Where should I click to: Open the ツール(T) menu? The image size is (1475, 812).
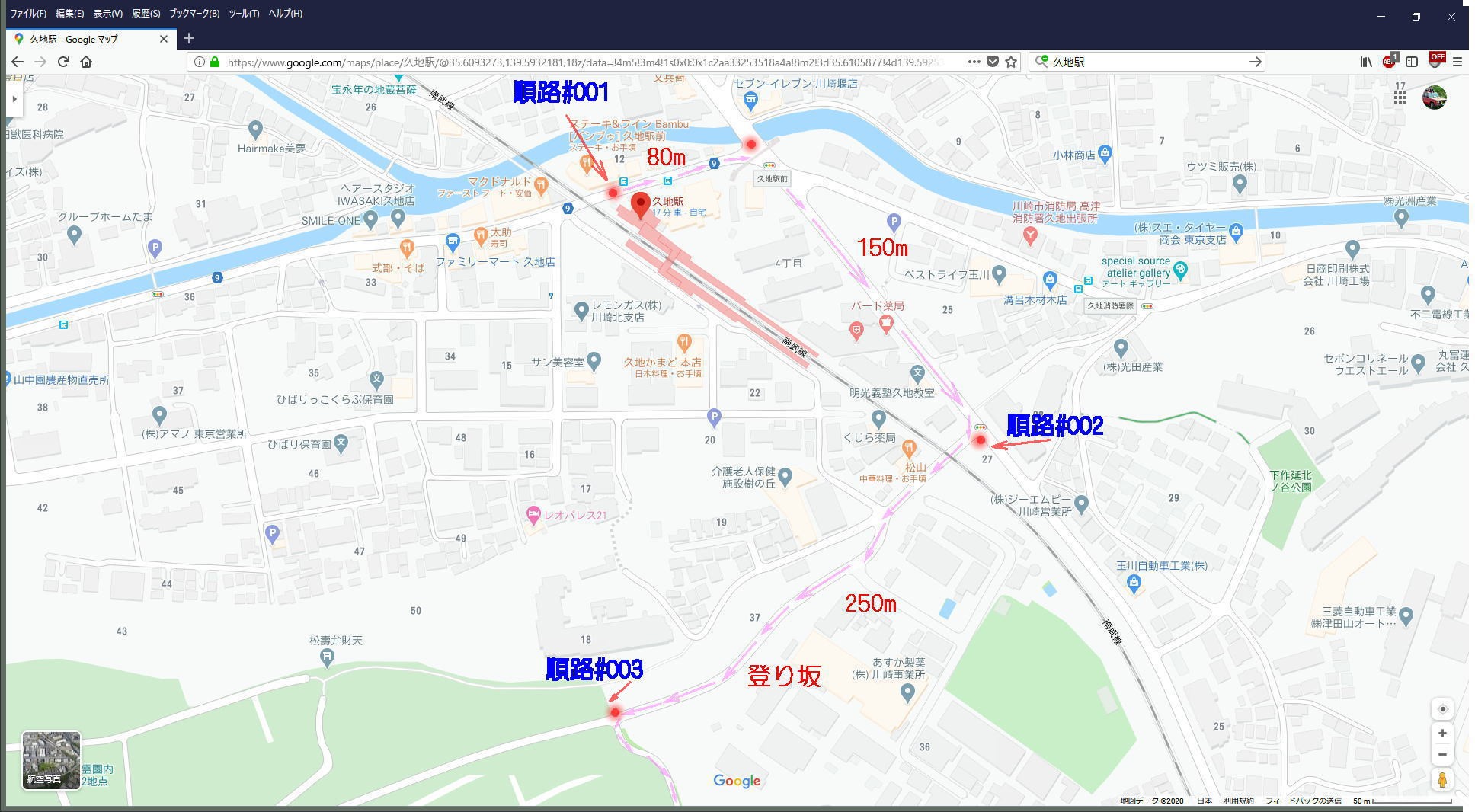[244, 14]
